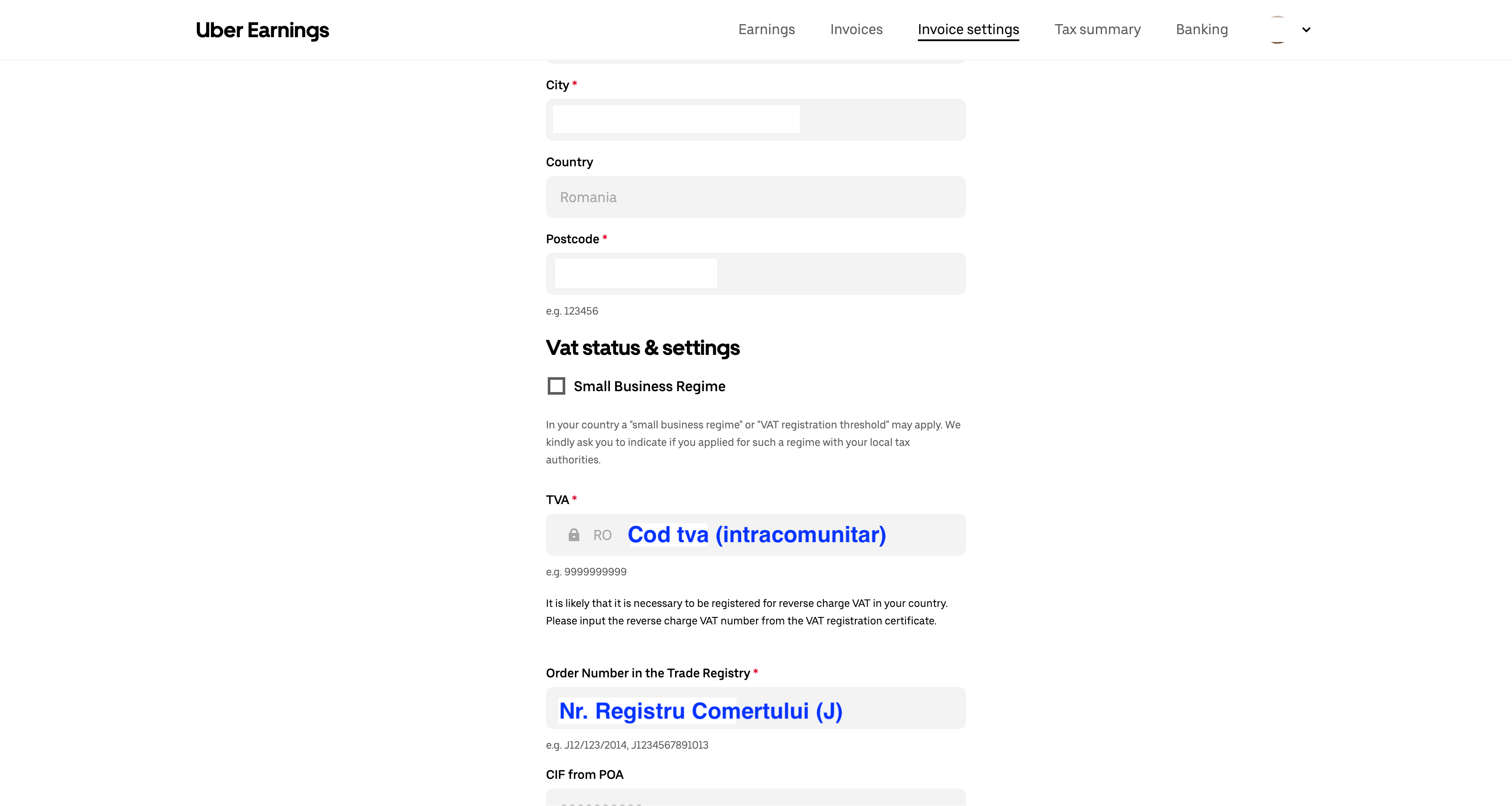Expand the account menu chevron
The image size is (1512, 806).
coord(1306,30)
